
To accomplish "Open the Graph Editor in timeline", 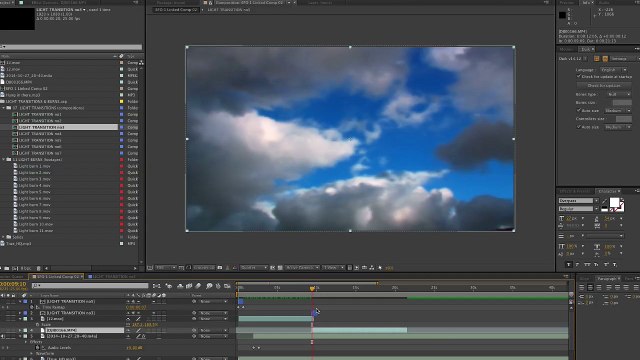I will (227, 286).
